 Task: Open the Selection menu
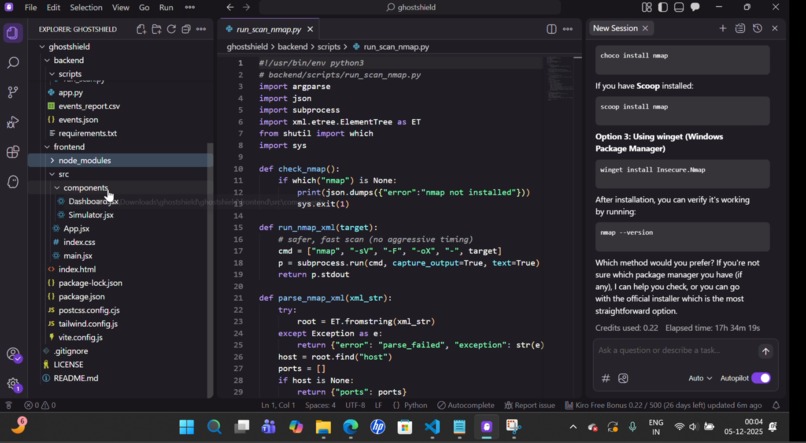(x=86, y=7)
